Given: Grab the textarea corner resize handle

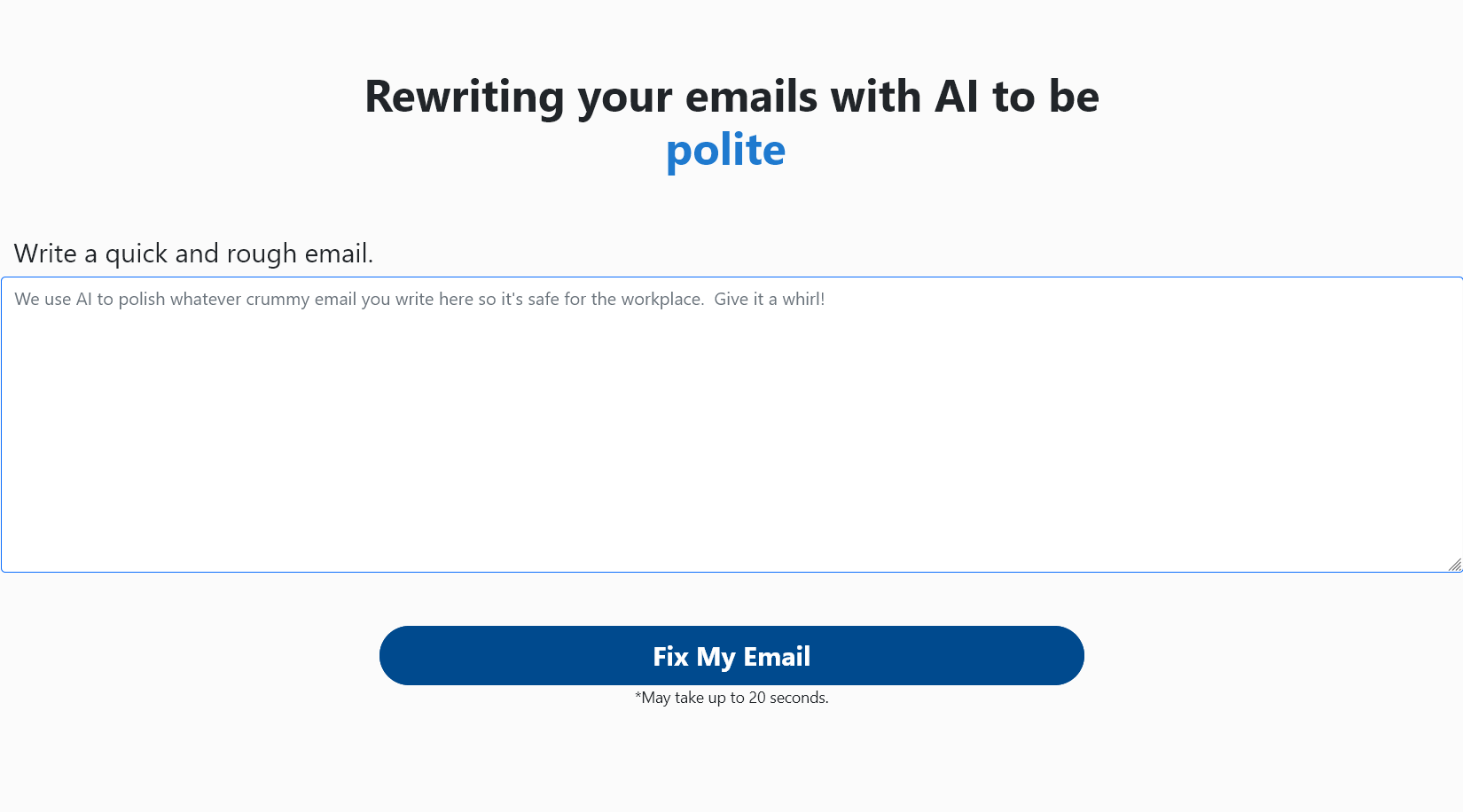Looking at the screenshot, I should [x=1452, y=562].
